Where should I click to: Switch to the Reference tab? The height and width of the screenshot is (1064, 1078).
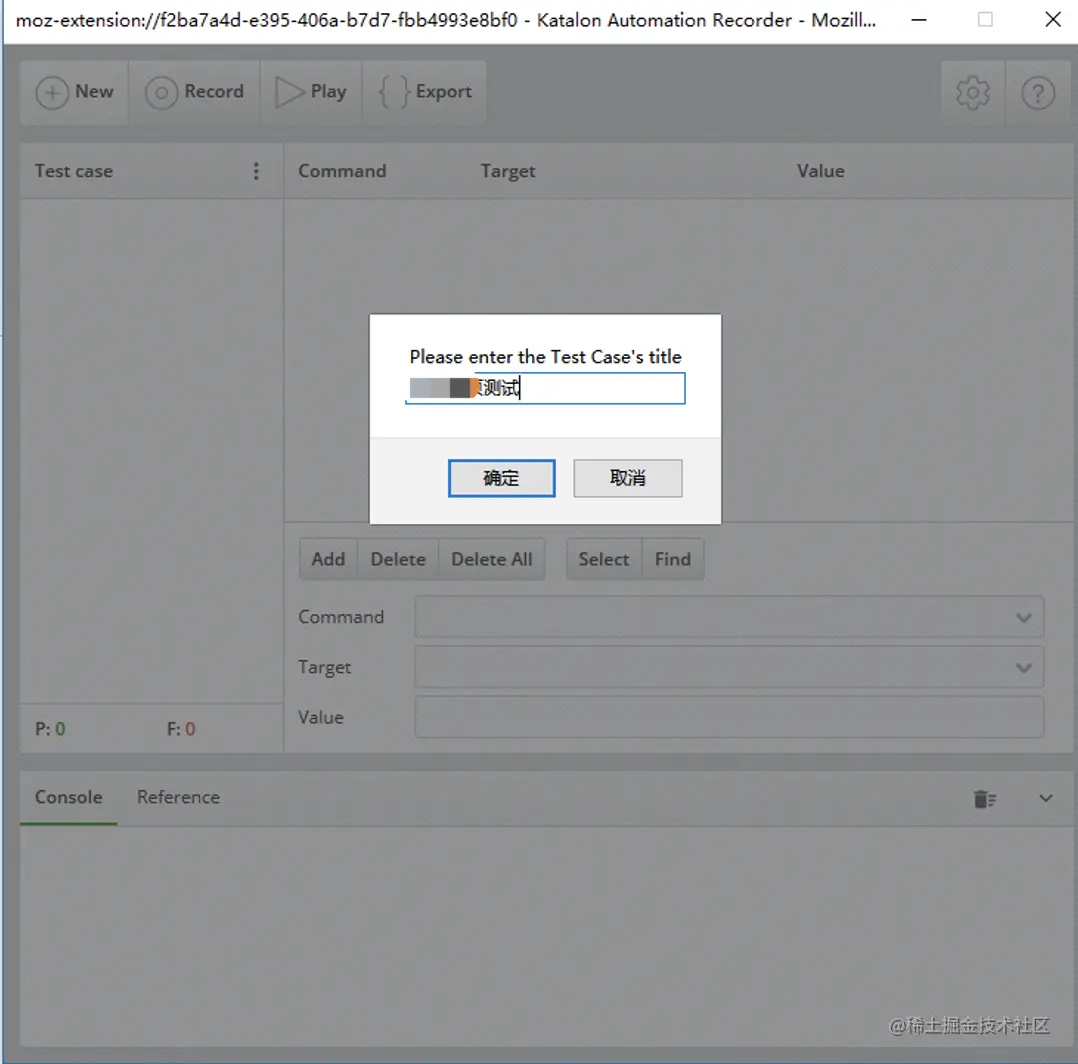(179, 797)
